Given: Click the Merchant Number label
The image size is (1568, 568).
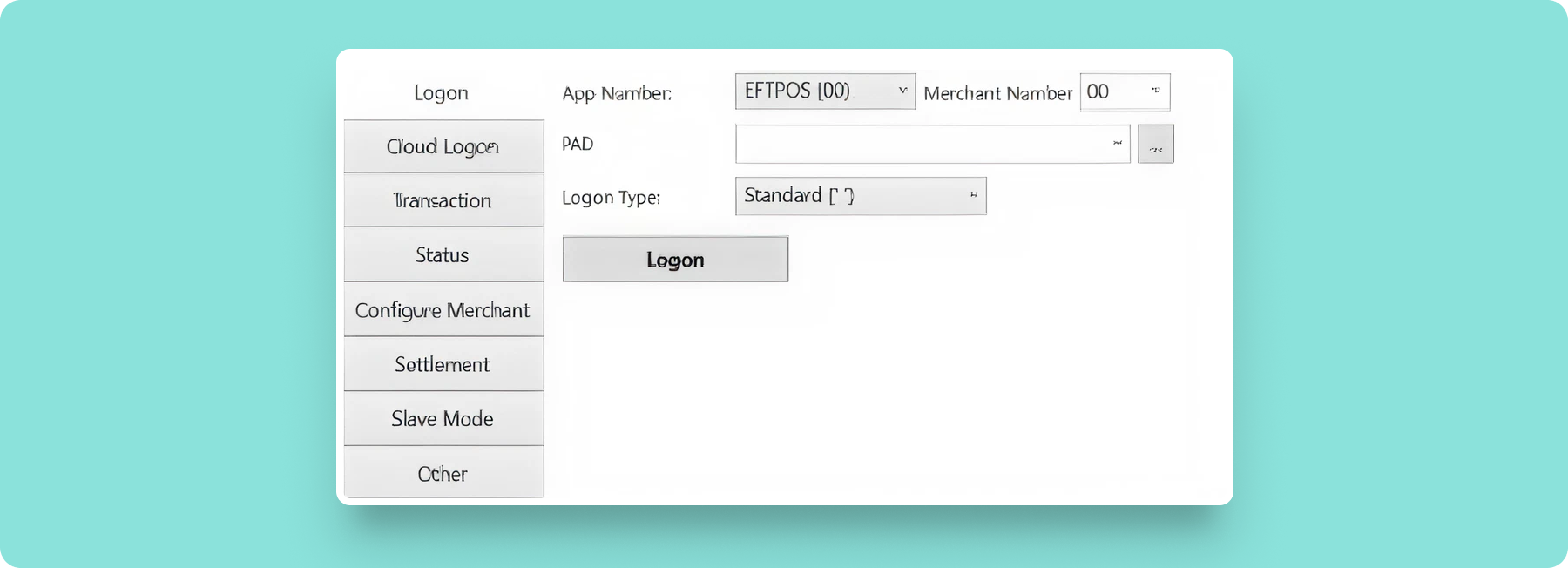Looking at the screenshot, I should pyautogui.click(x=997, y=93).
